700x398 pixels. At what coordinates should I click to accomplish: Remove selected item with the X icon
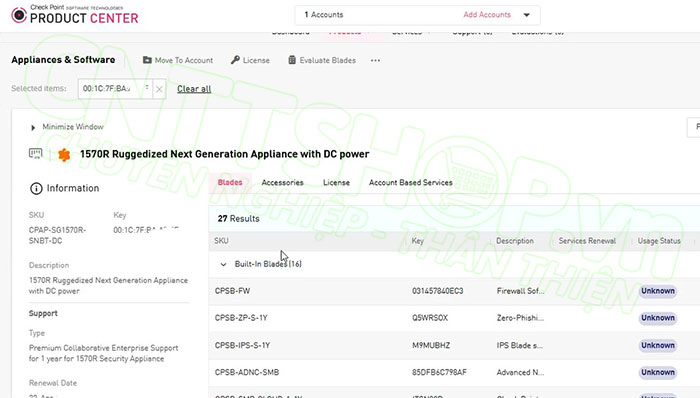tap(159, 89)
